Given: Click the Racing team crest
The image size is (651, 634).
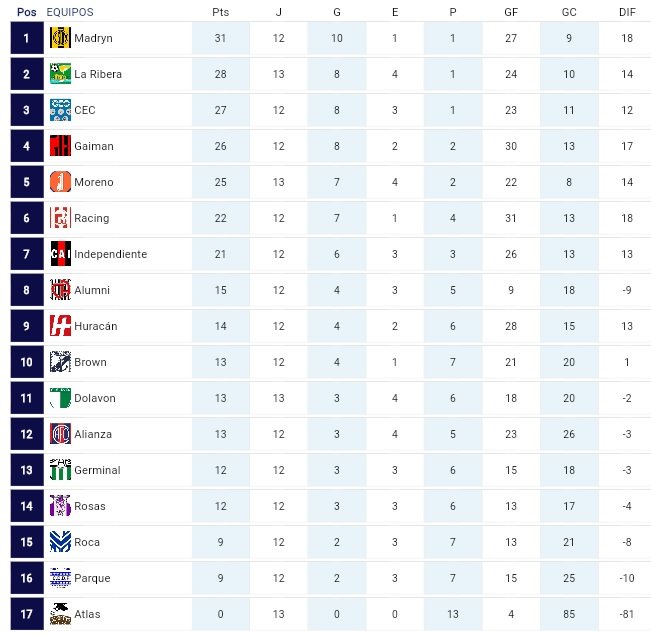Looking at the screenshot, I should click(x=60, y=218).
